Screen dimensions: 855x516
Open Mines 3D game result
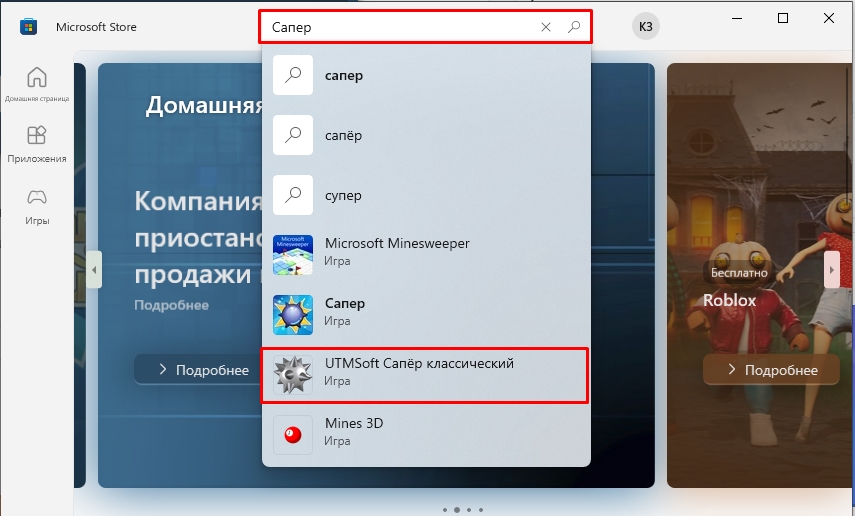(x=426, y=435)
